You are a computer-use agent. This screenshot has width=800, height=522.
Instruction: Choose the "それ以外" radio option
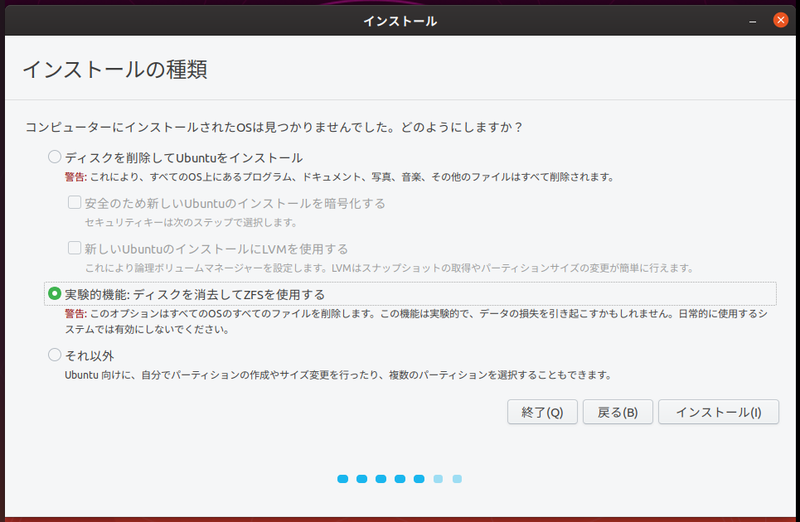pos(55,355)
